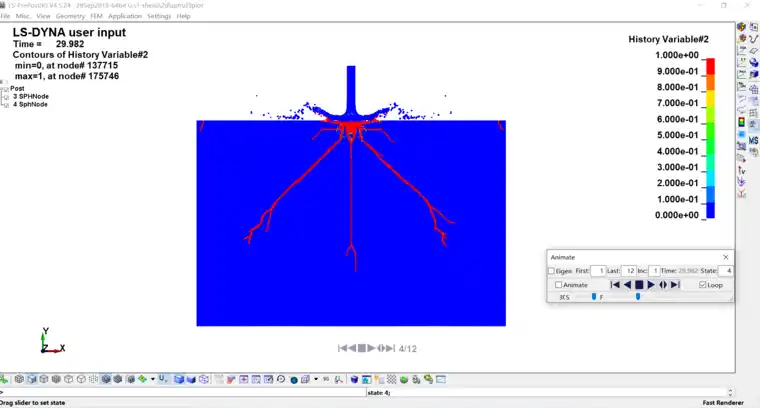
Task: Click the frame position slider handle
Action: [x=638, y=297]
